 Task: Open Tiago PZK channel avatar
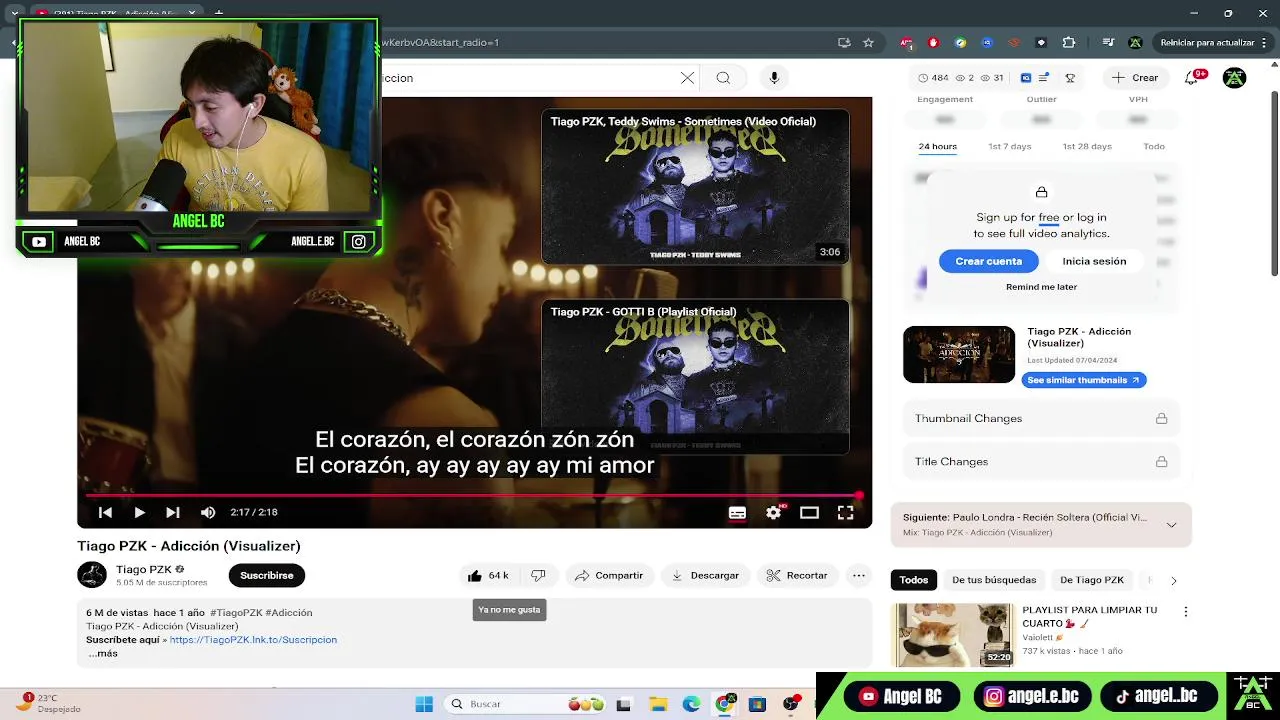[92, 575]
